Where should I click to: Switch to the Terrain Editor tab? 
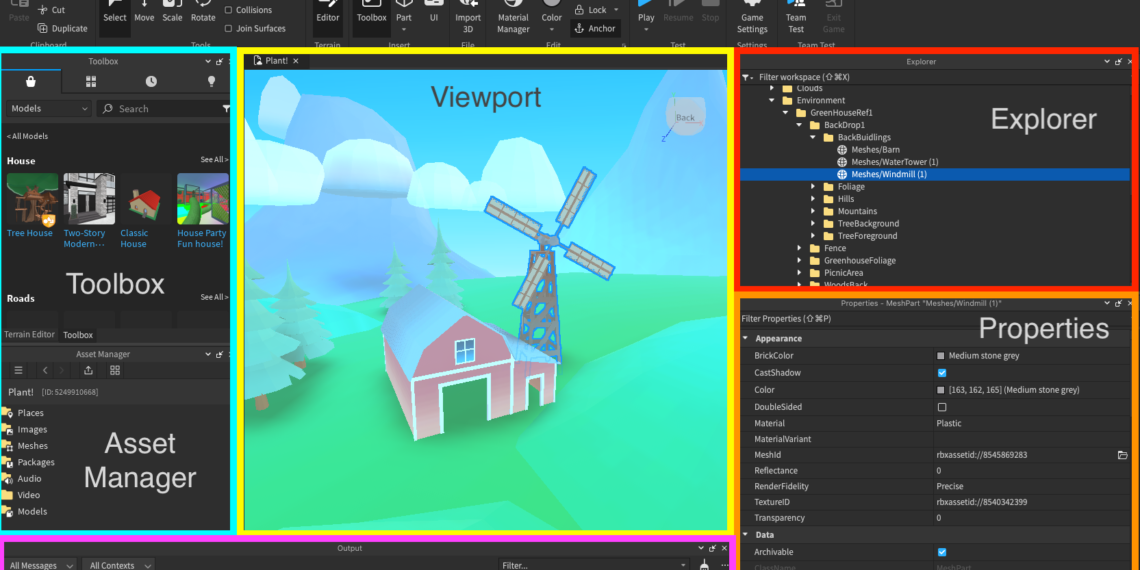(x=29, y=334)
